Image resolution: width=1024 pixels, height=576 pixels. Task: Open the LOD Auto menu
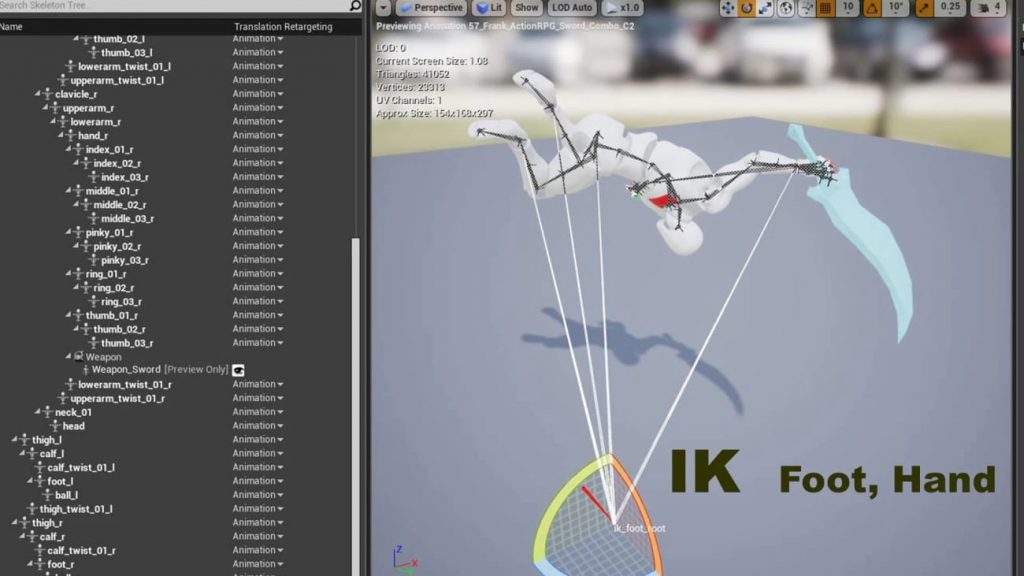click(x=571, y=8)
